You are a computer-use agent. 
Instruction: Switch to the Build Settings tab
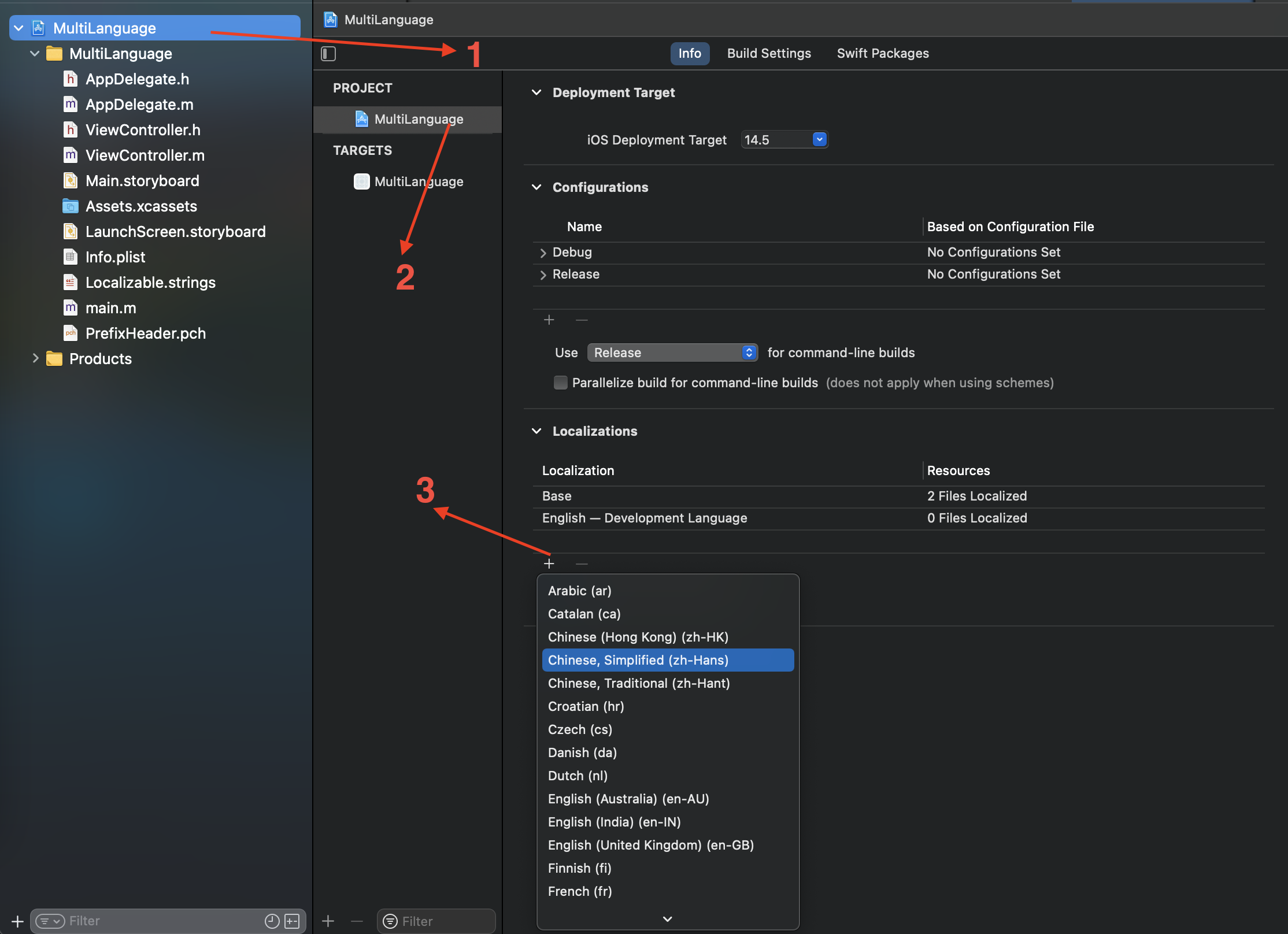coord(769,54)
